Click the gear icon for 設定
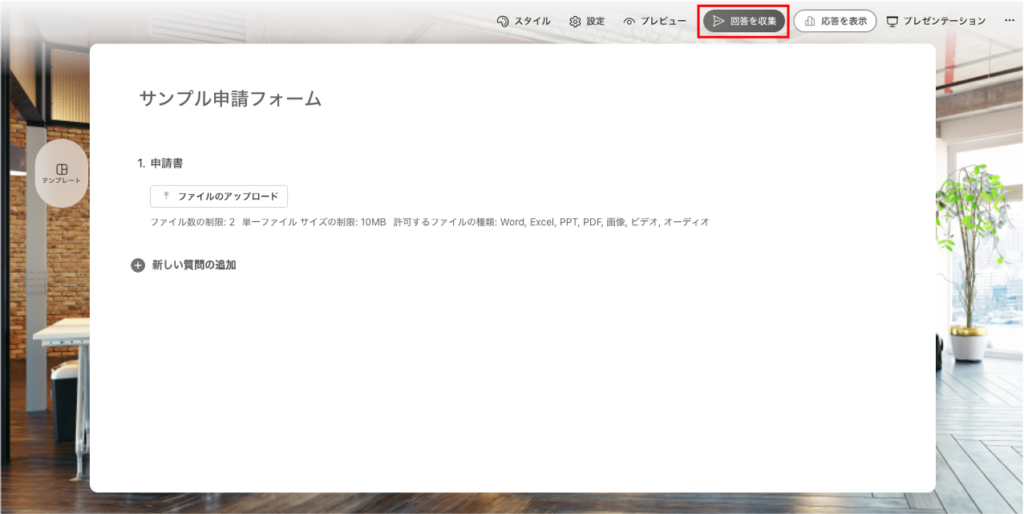 click(x=575, y=21)
